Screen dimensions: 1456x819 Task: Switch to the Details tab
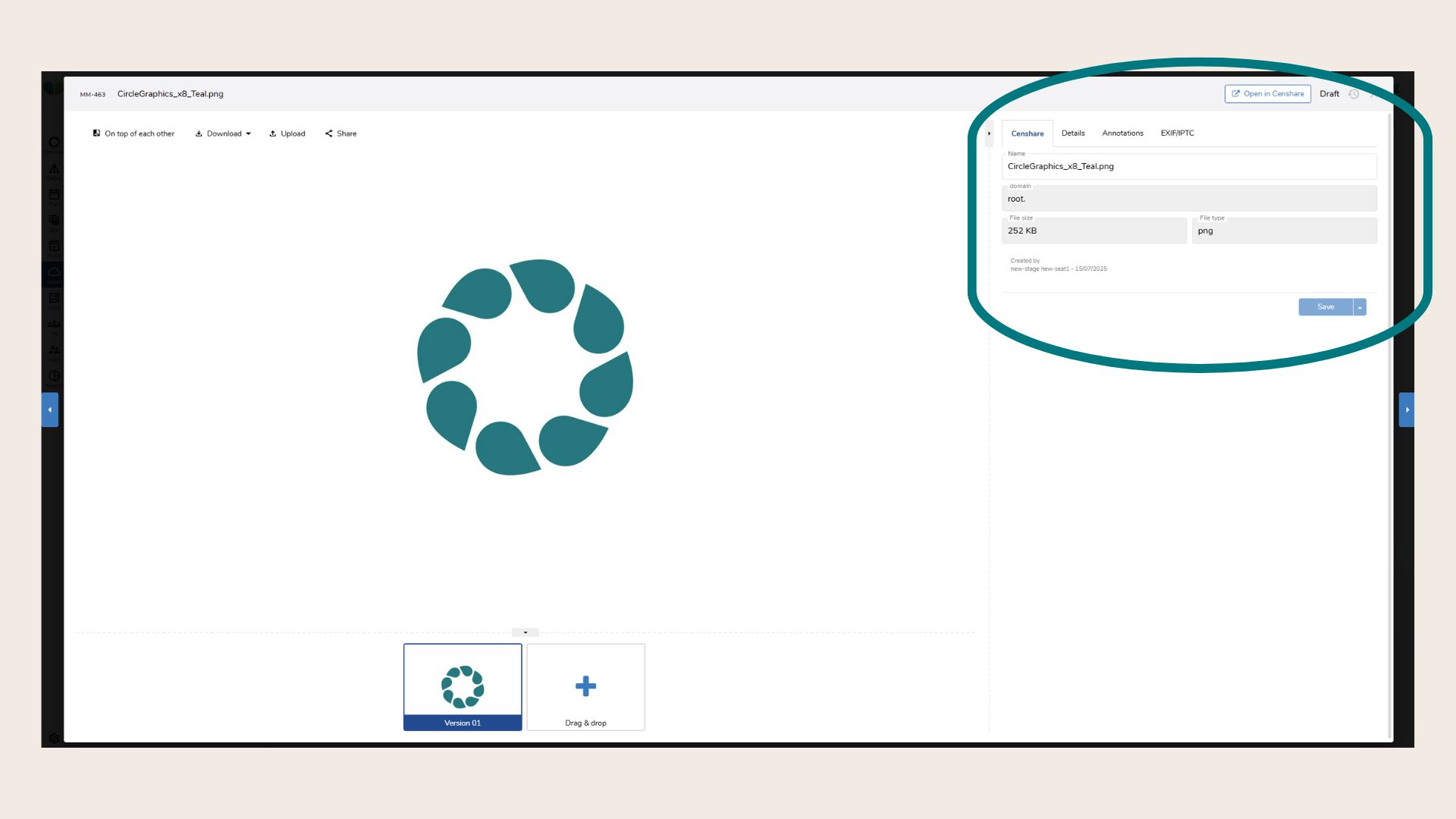coord(1072,133)
